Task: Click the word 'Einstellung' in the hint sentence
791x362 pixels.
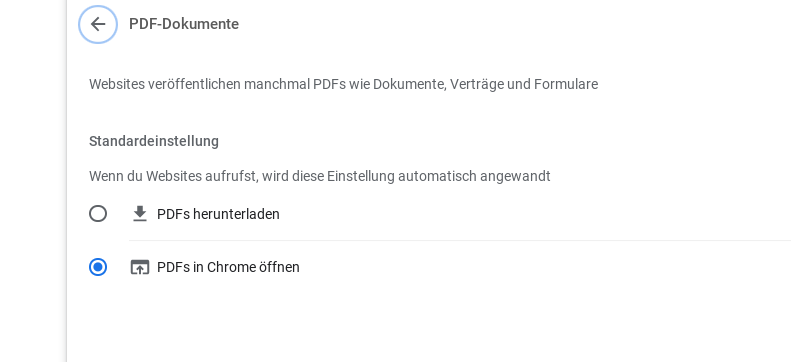Action: click(361, 176)
